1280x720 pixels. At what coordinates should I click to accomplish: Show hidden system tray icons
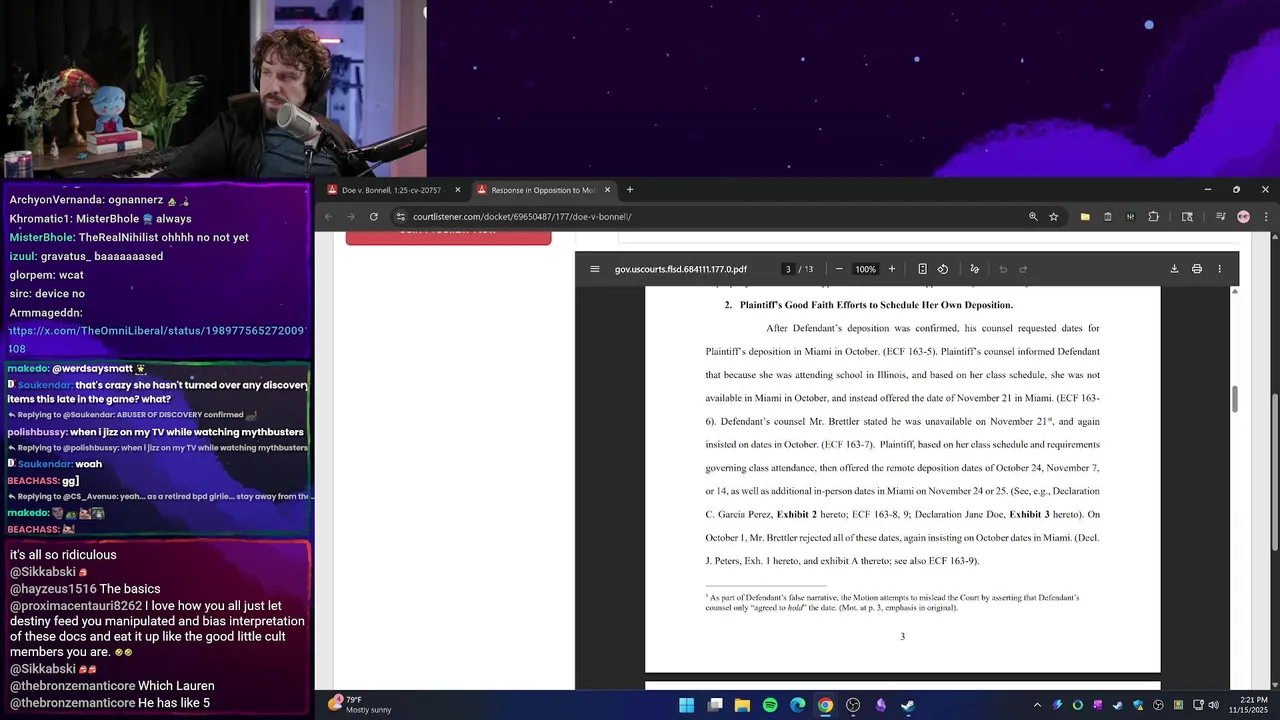pyautogui.click(x=1037, y=705)
